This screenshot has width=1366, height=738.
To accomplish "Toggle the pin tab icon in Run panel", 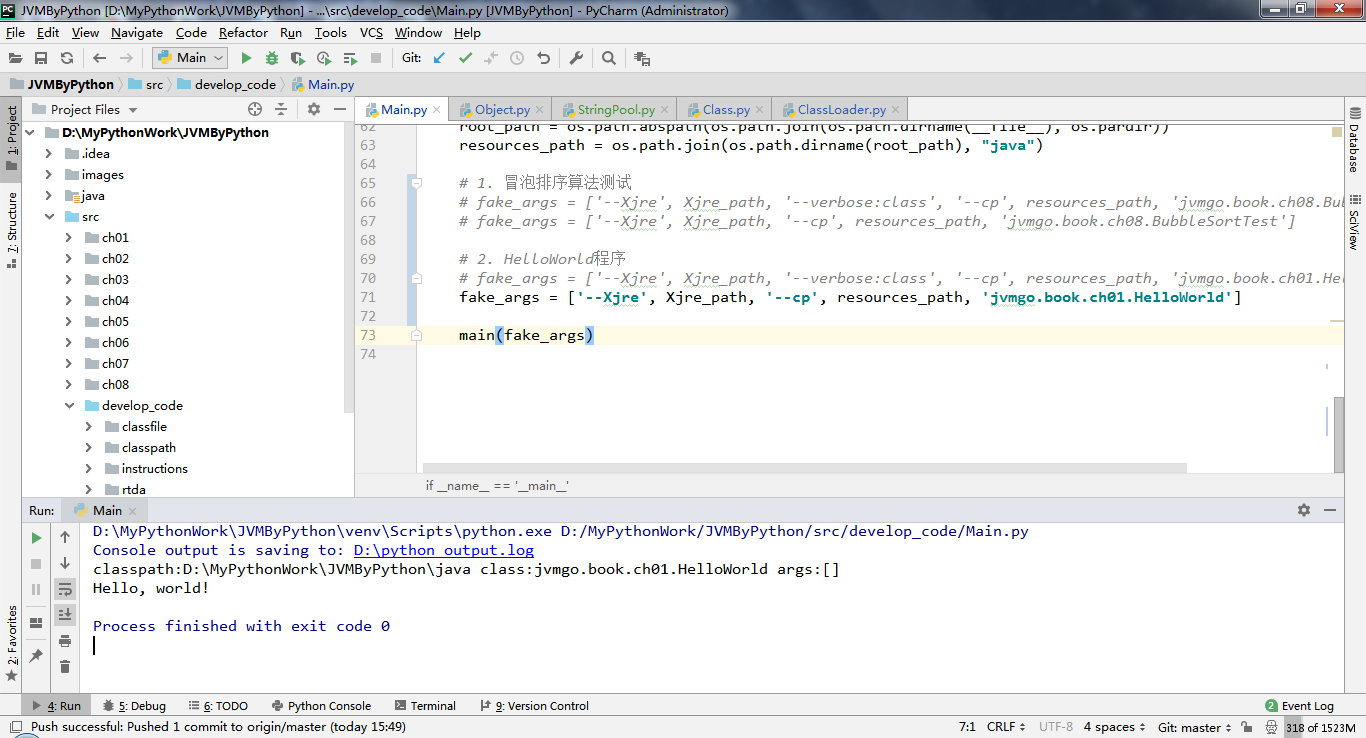I will (36, 656).
